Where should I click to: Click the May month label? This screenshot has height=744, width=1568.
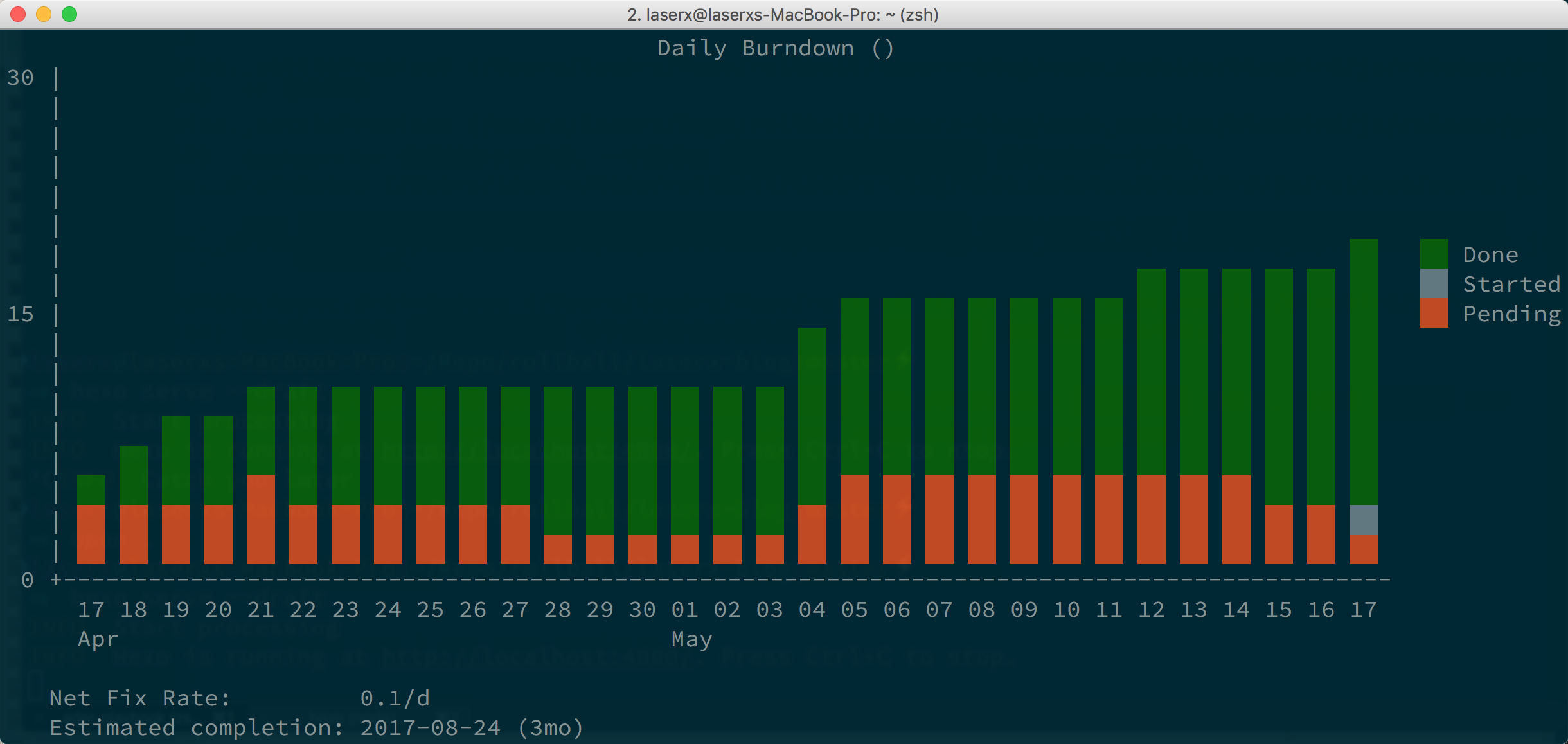click(692, 640)
